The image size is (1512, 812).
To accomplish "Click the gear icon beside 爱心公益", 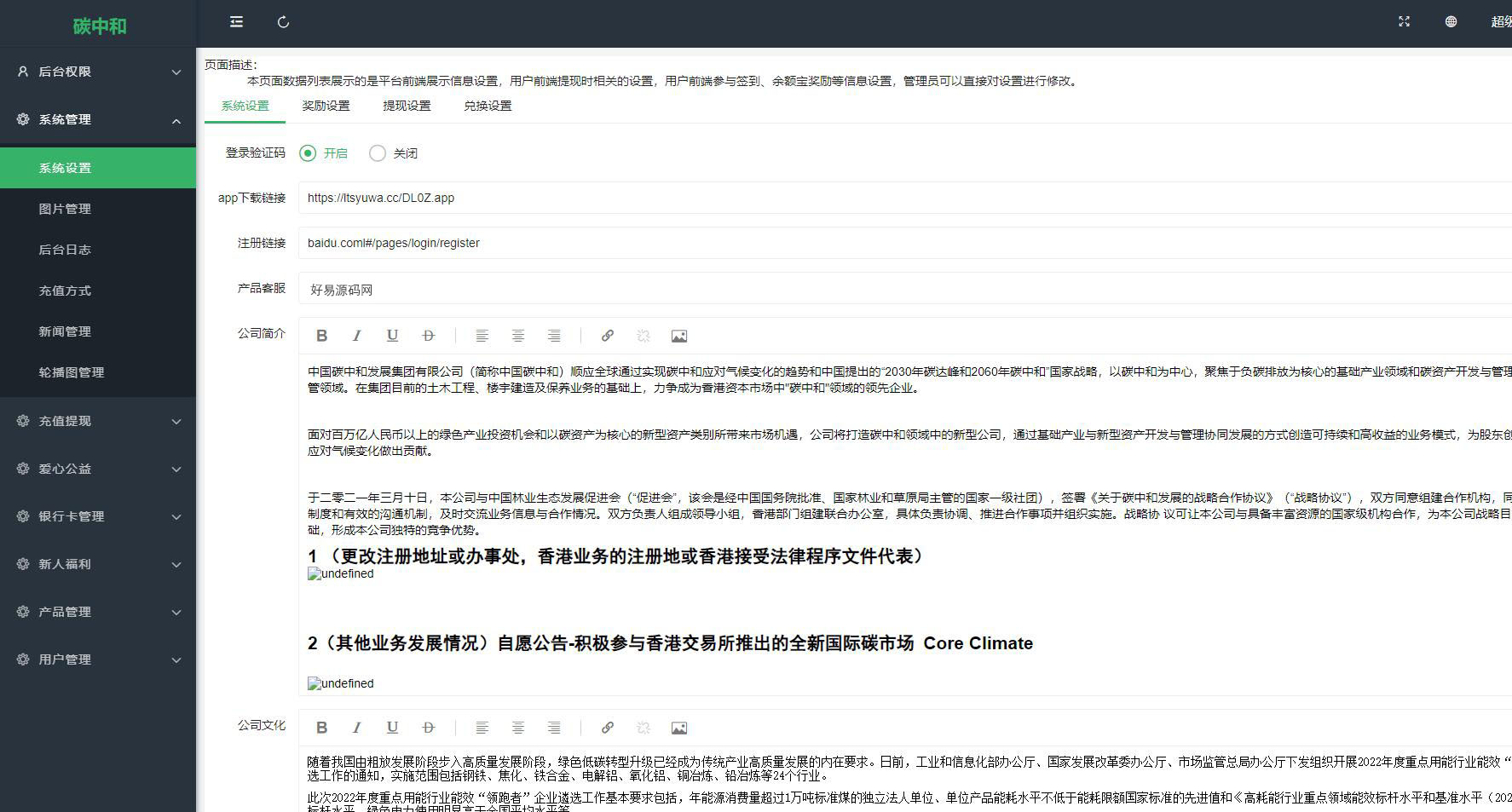I will (x=23, y=469).
